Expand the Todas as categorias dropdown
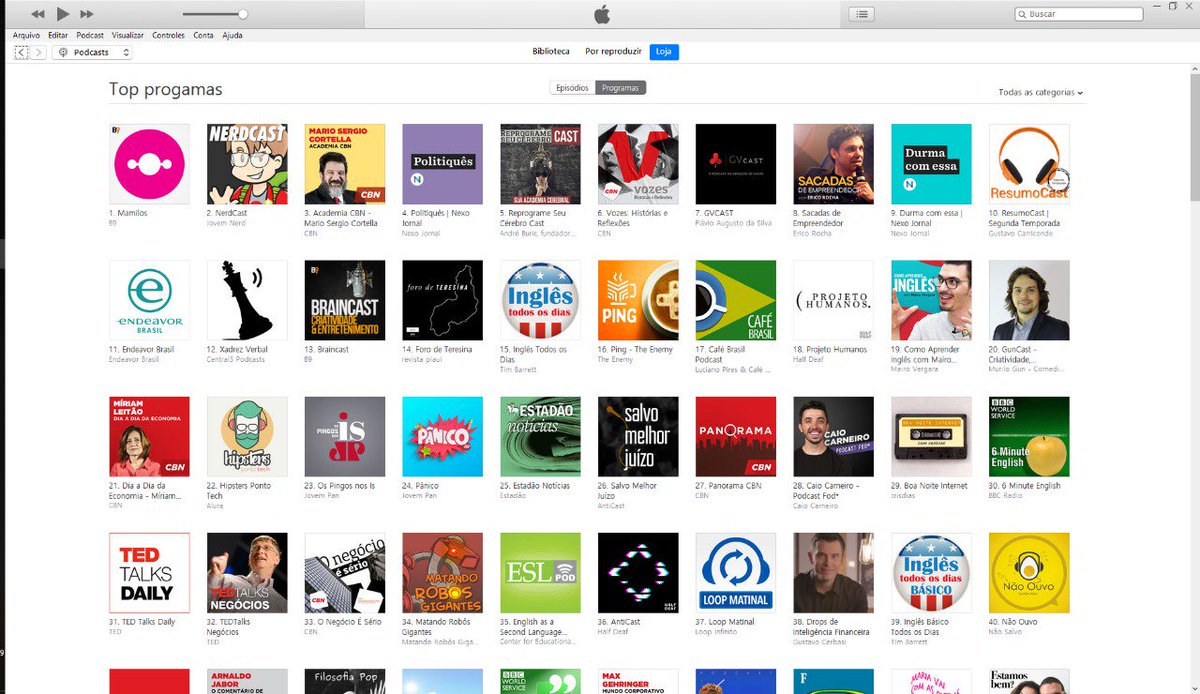This screenshot has height=694, width=1200. coord(1040,92)
